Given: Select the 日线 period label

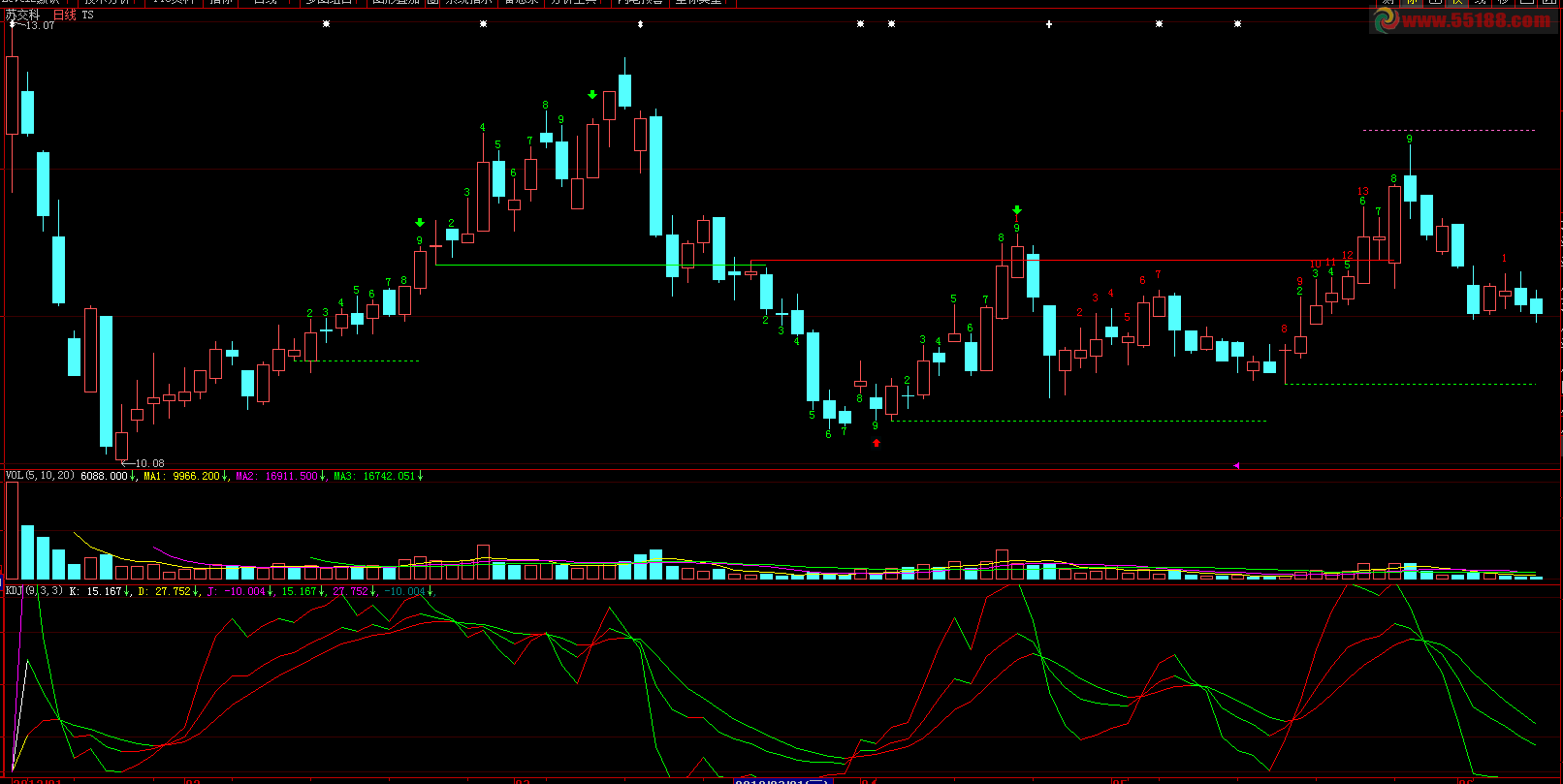Looking at the screenshot, I should [x=64, y=15].
